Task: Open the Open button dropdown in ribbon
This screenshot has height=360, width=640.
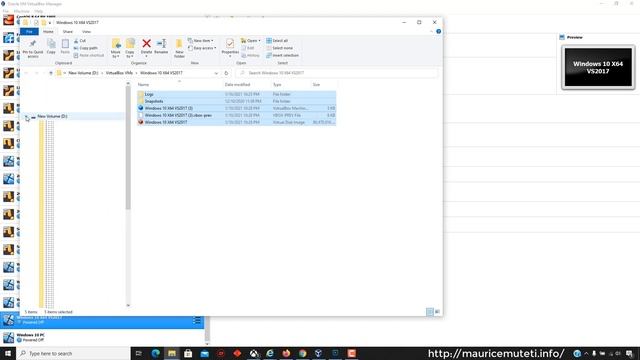Action: click(251, 40)
